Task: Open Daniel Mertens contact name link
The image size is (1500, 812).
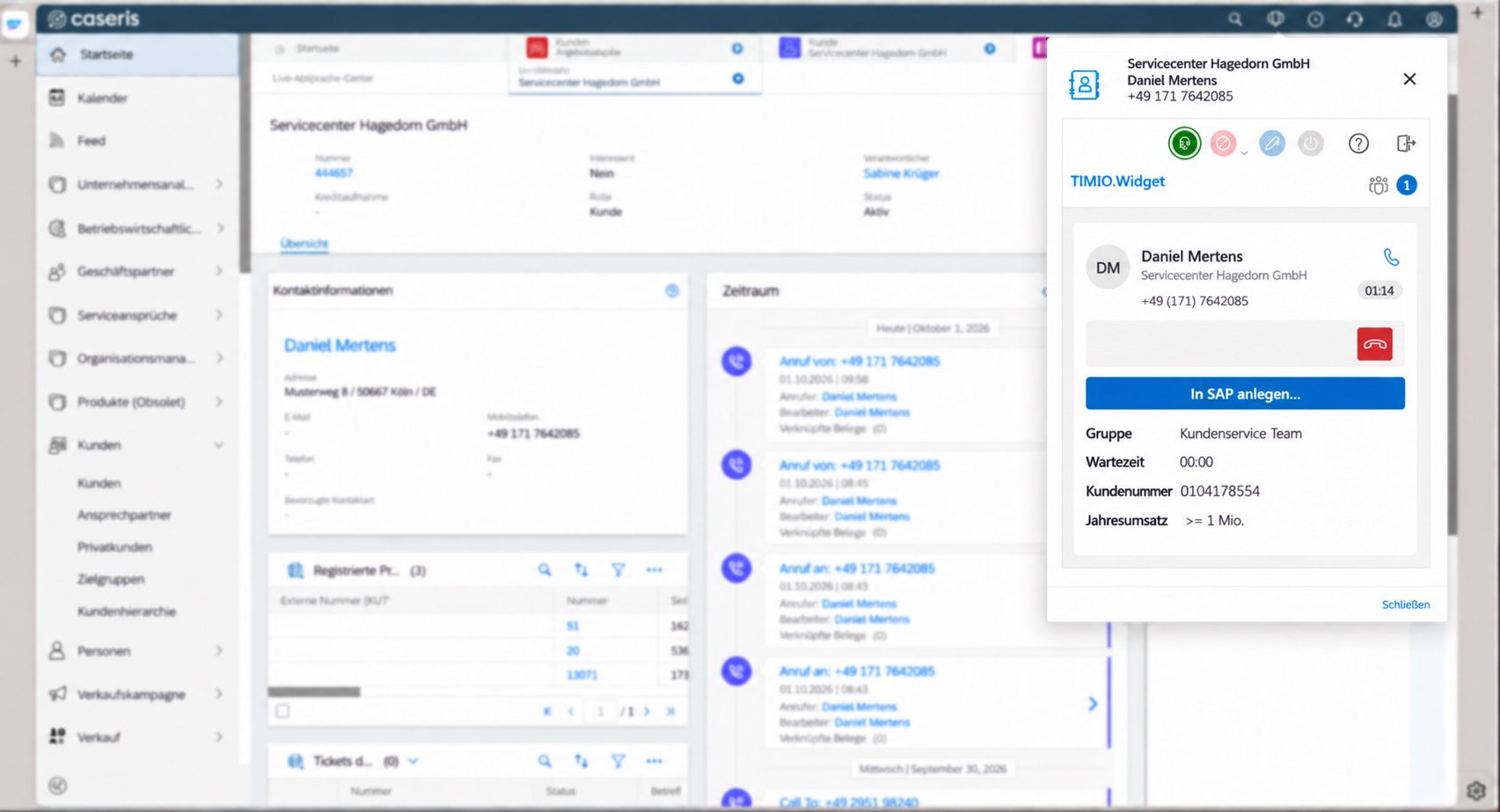Action: click(340, 345)
